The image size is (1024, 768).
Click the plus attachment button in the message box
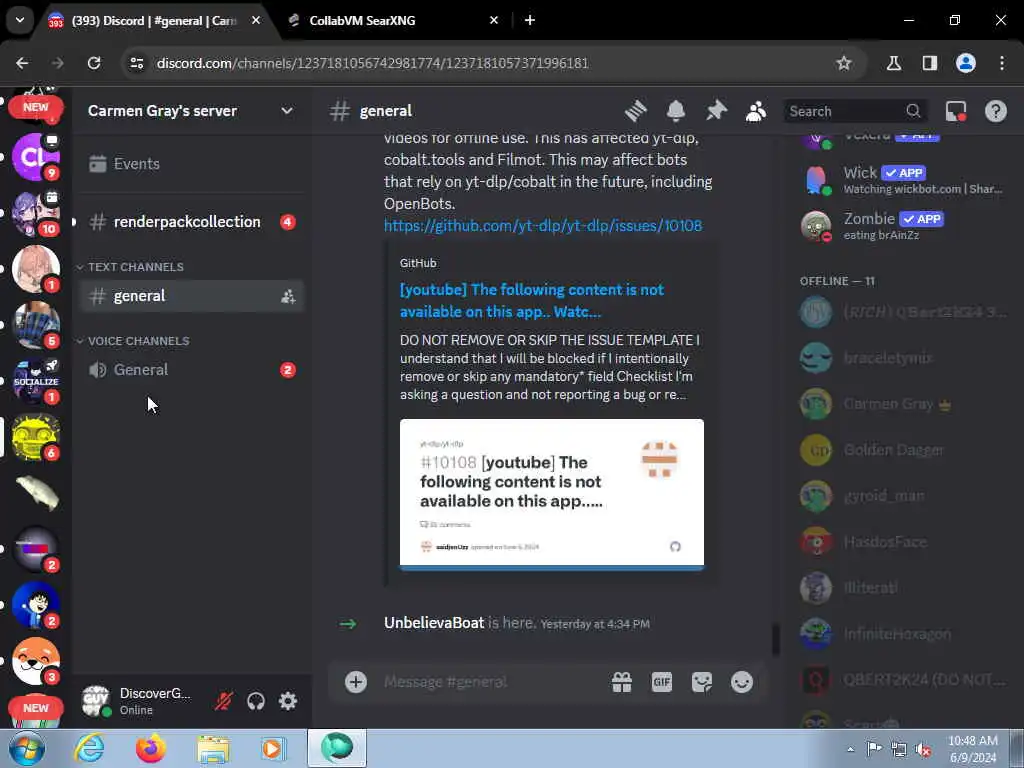click(x=355, y=682)
